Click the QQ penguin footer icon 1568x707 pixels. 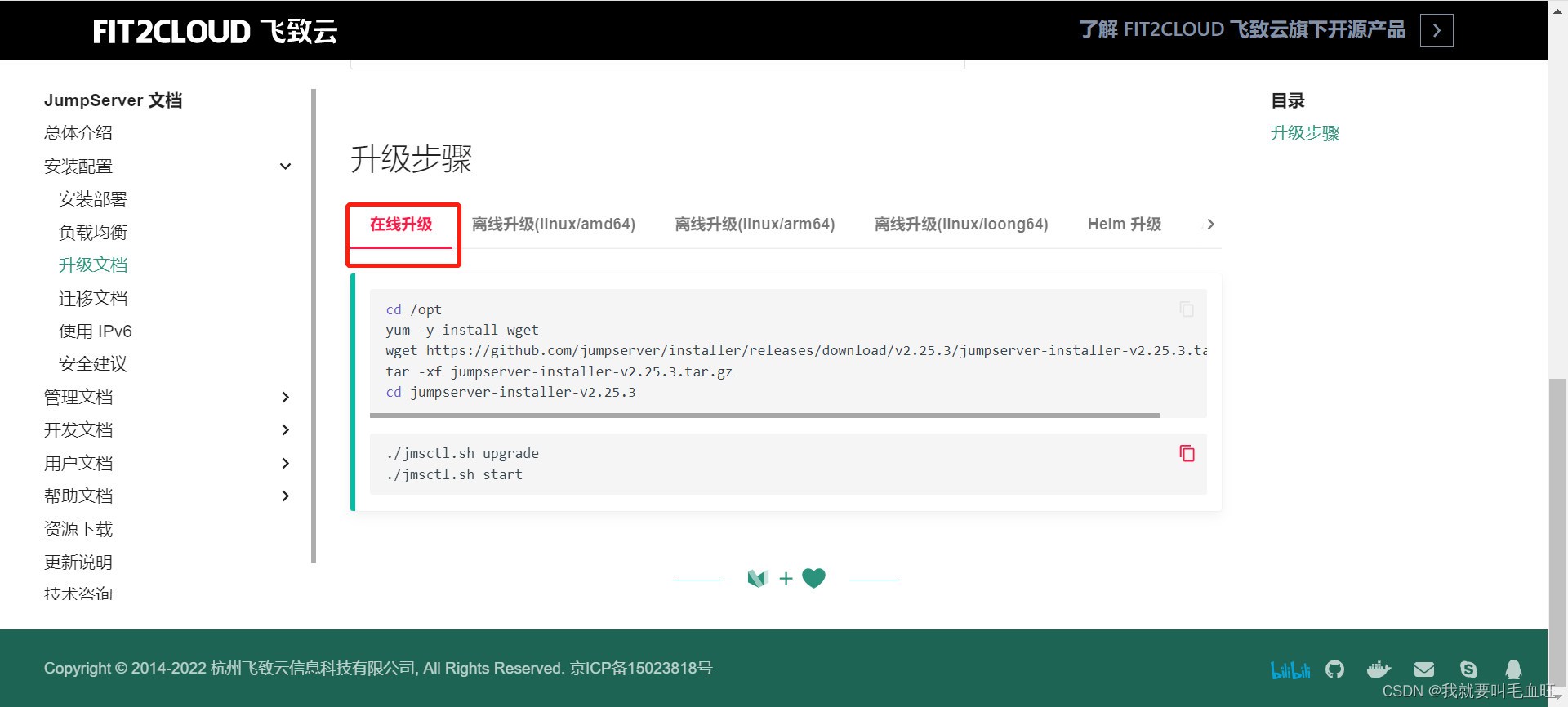1513,669
